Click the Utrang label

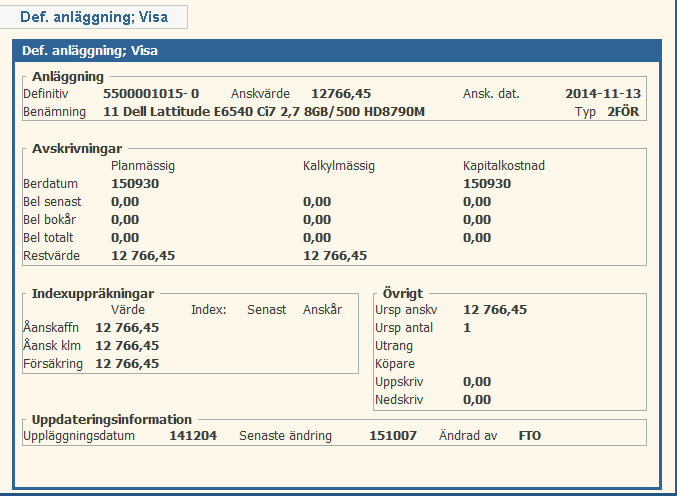[x=394, y=346]
